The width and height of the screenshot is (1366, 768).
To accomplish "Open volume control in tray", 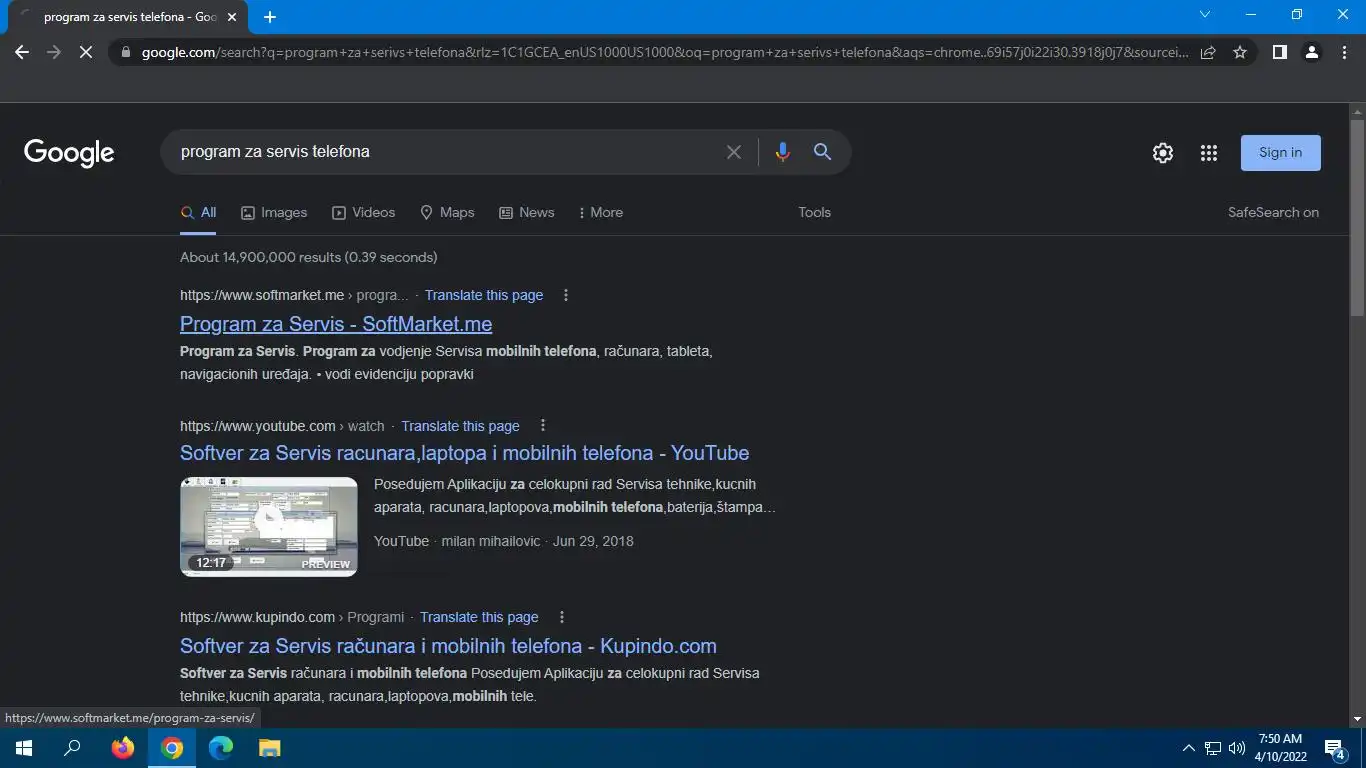I will click(x=1237, y=748).
